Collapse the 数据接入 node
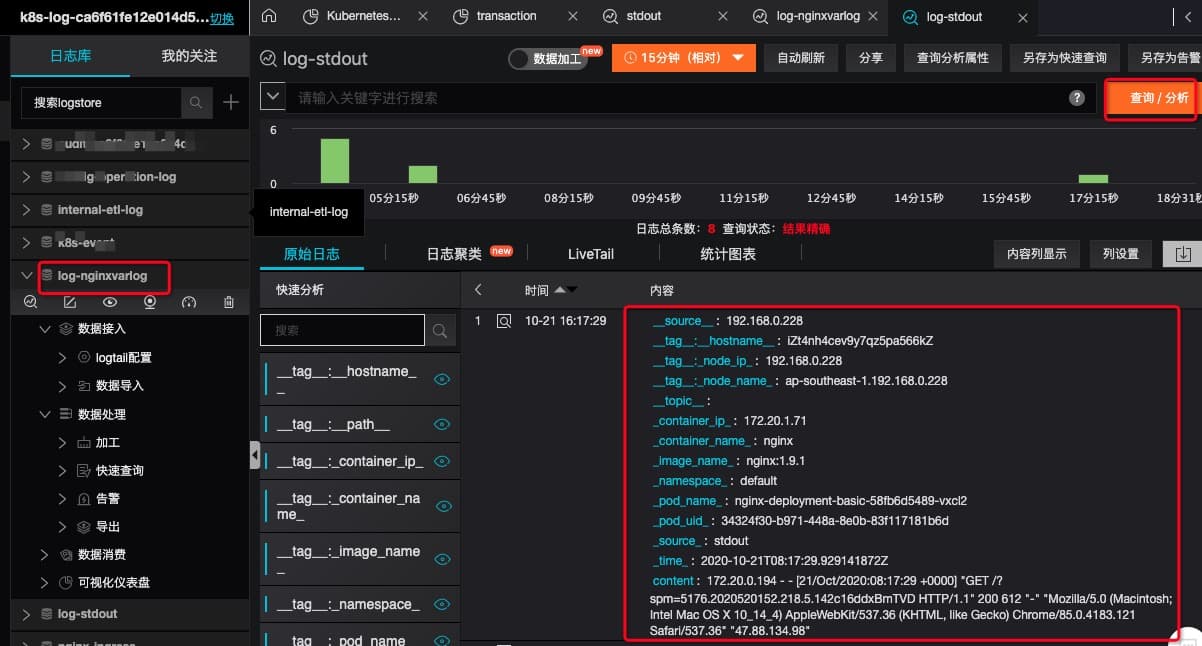The width and height of the screenshot is (1202, 646). tap(44, 328)
